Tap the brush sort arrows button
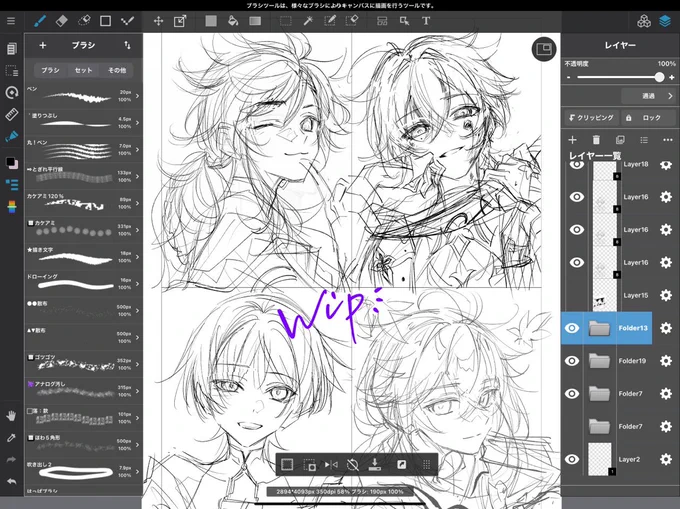680x509 pixels. 127,45
